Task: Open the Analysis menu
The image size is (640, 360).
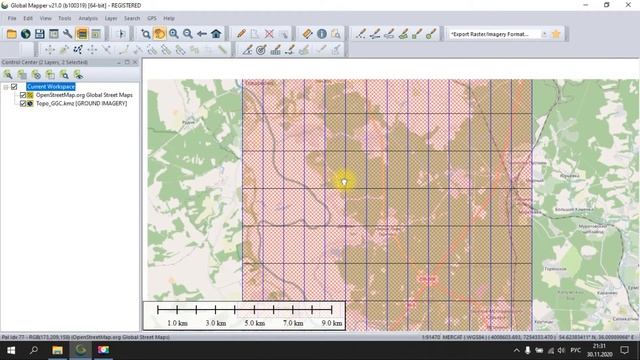Action: [x=88, y=18]
